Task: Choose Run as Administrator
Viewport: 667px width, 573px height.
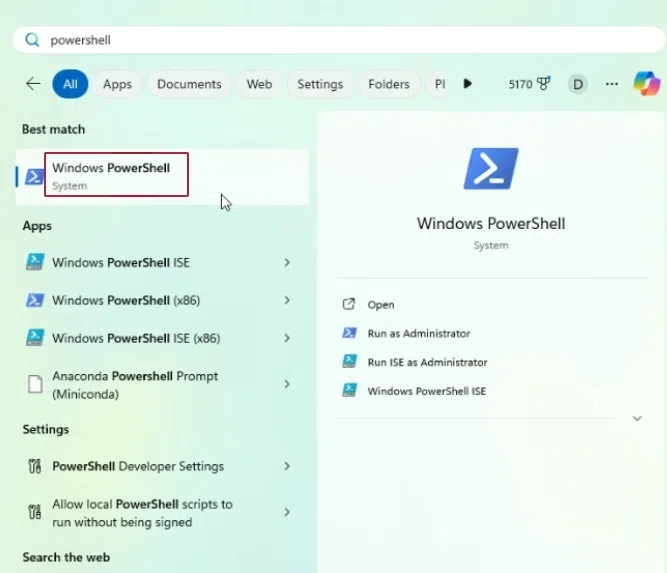Action: click(419, 333)
